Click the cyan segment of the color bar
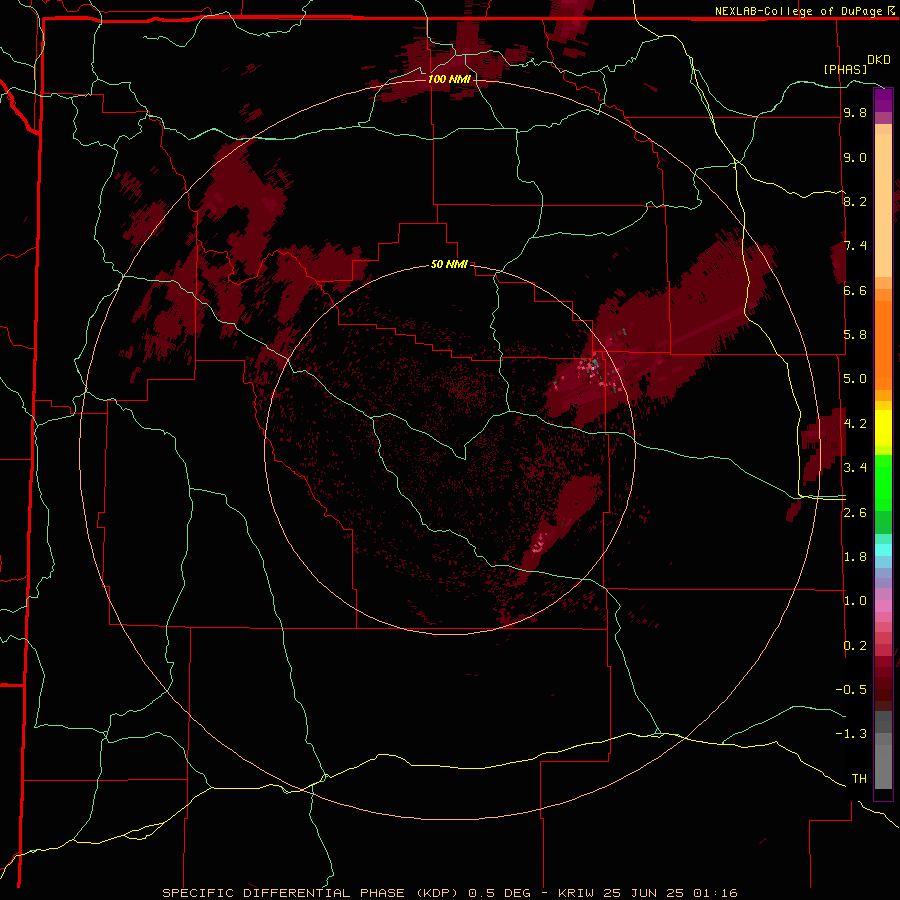900x900 pixels. tap(883, 550)
